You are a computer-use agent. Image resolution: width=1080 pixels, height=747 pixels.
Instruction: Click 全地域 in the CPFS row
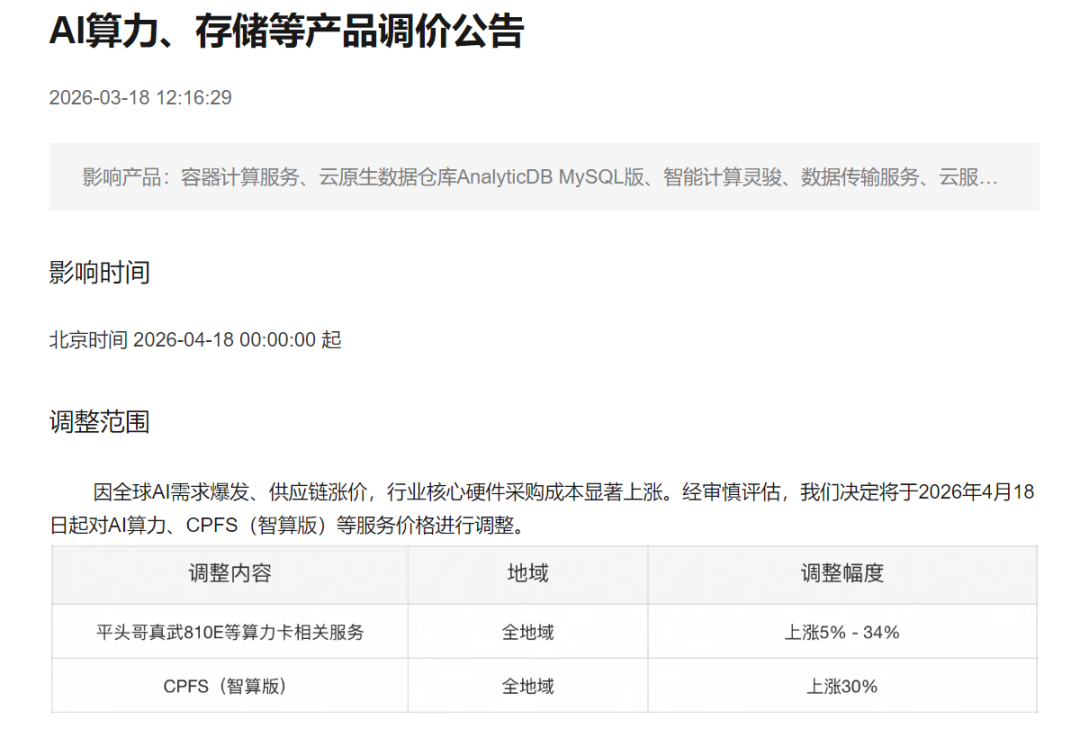[527, 686]
